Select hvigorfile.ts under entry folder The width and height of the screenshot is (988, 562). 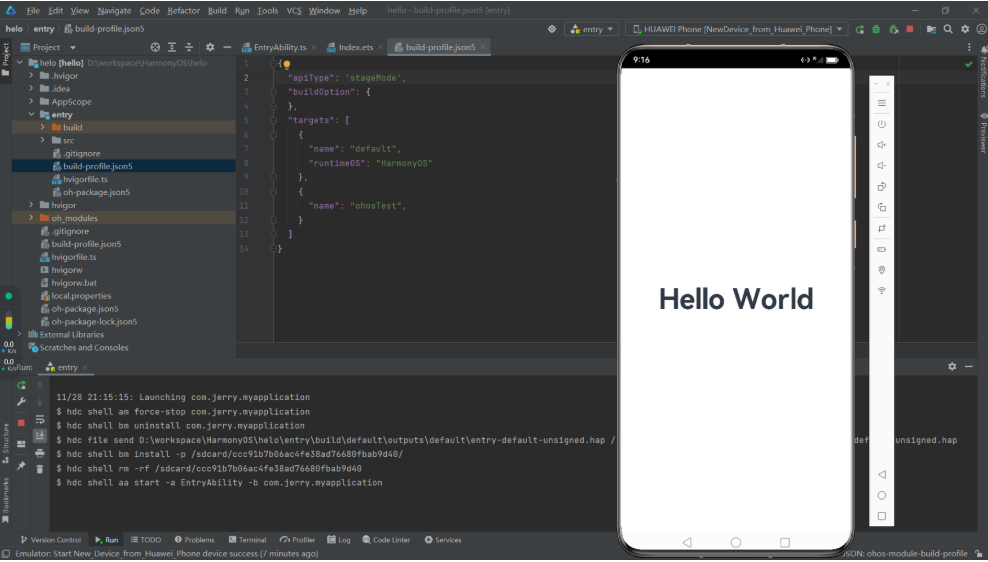85,179
